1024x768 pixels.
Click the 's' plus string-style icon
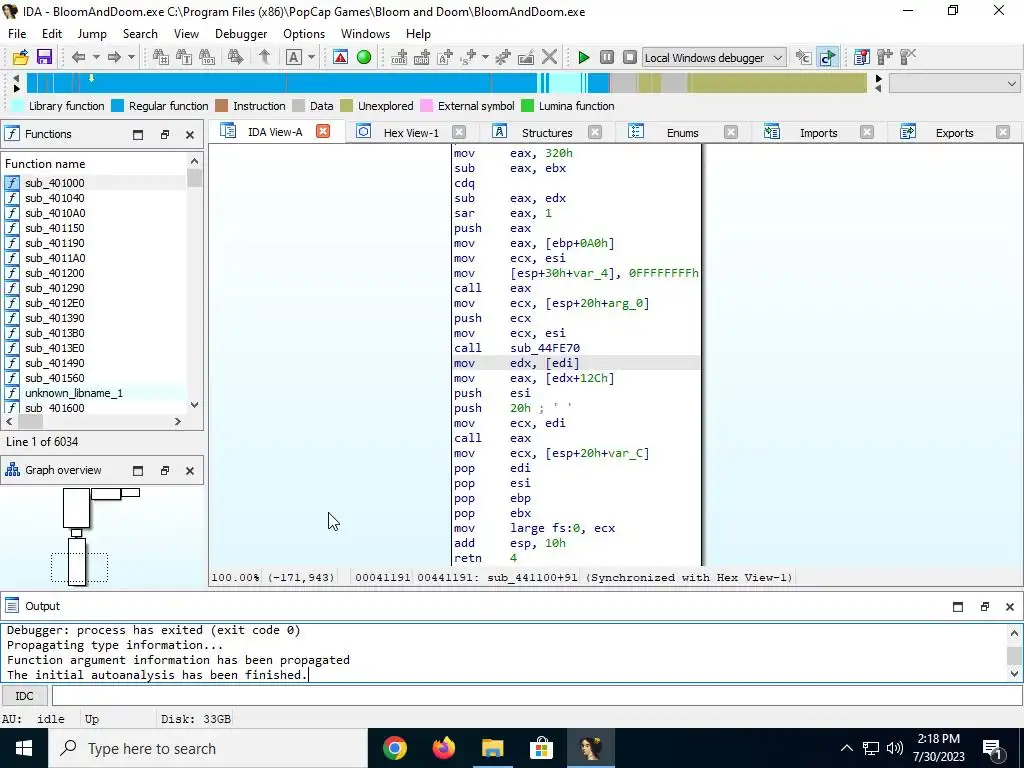(x=468, y=57)
